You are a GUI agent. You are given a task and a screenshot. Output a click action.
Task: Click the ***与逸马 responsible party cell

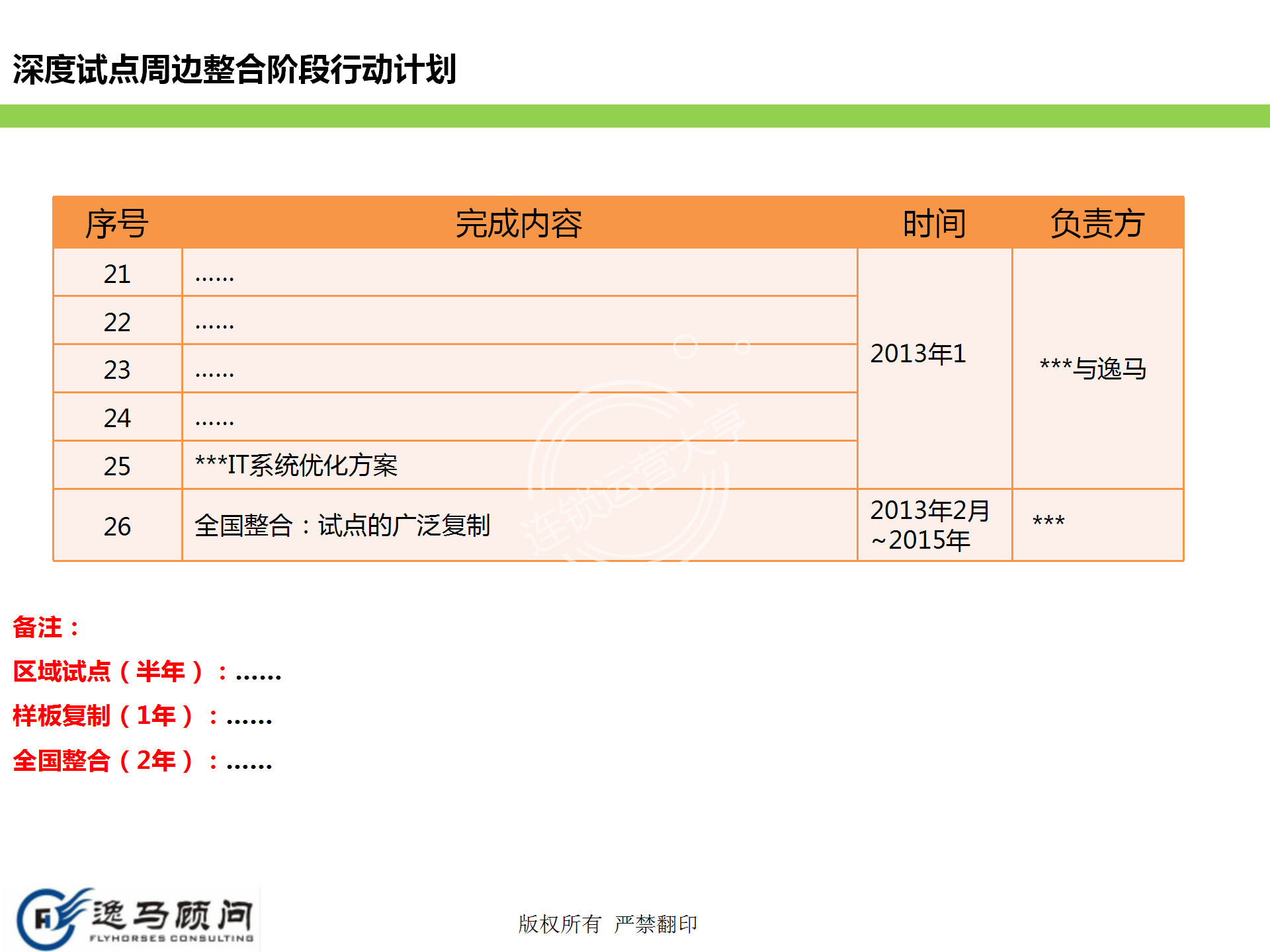click(x=1093, y=368)
